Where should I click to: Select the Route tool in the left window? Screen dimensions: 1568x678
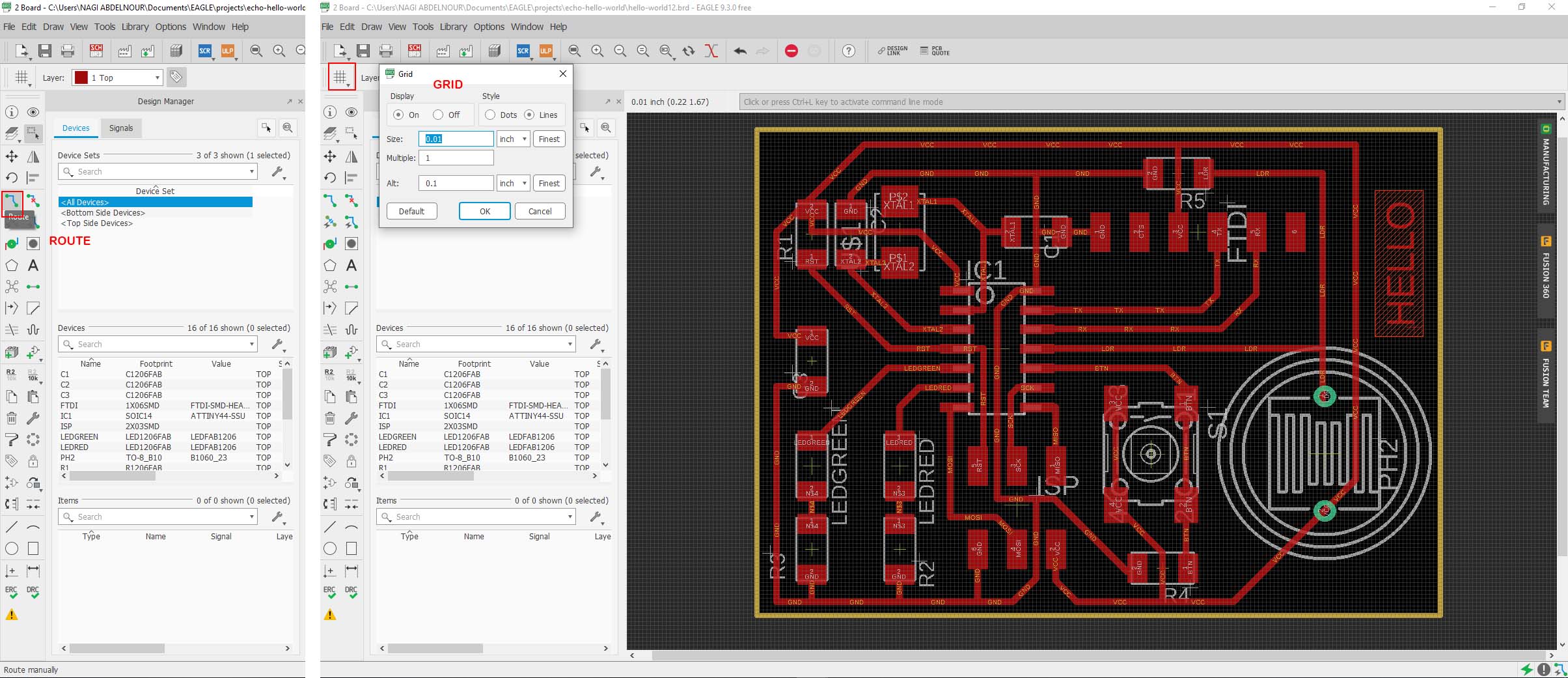coord(12,201)
